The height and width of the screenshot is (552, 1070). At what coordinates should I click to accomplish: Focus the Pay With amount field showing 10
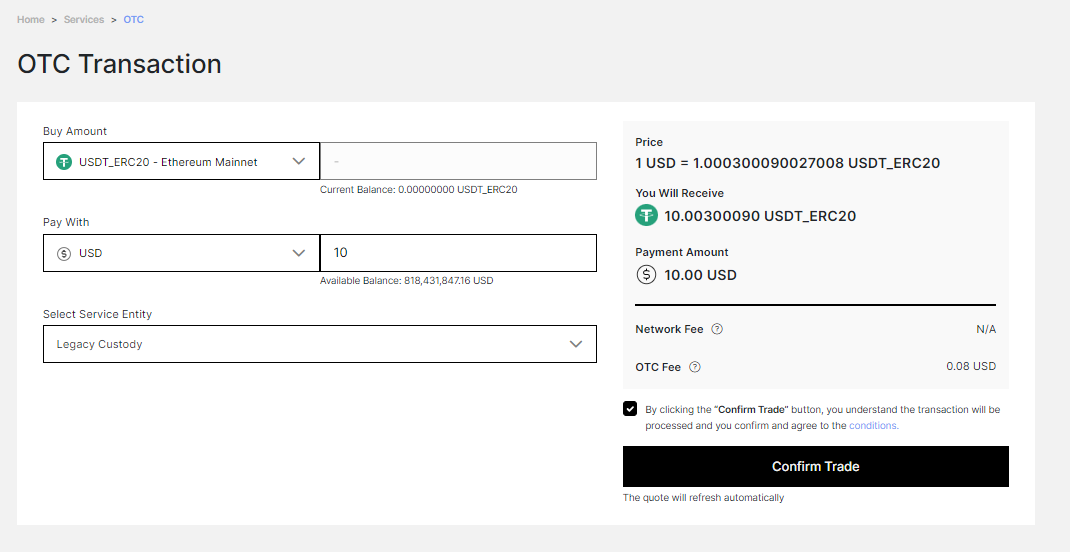coord(459,253)
